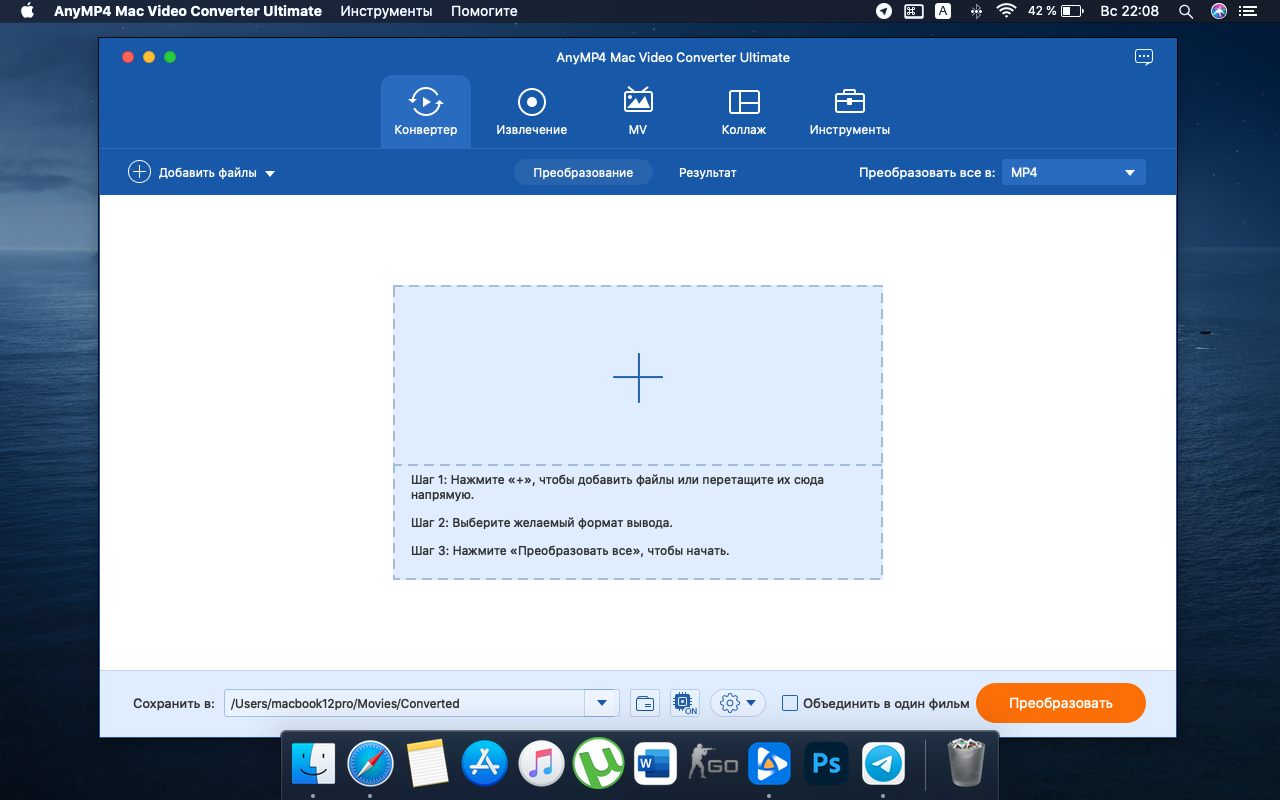Open Spotlight search
The height and width of the screenshot is (800, 1280).
click(x=1186, y=11)
